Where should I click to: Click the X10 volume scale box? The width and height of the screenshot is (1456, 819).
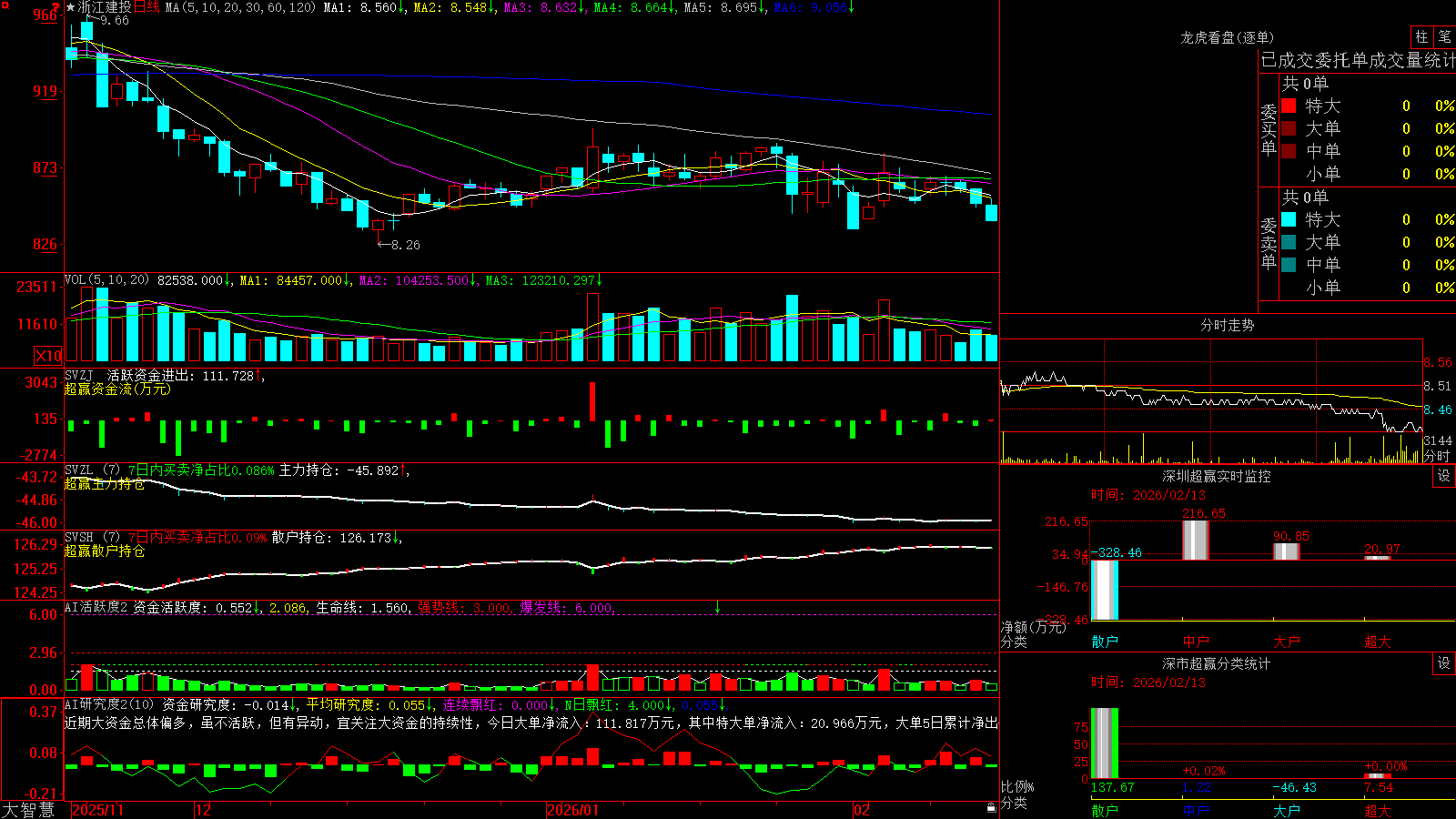pyautogui.click(x=48, y=356)
